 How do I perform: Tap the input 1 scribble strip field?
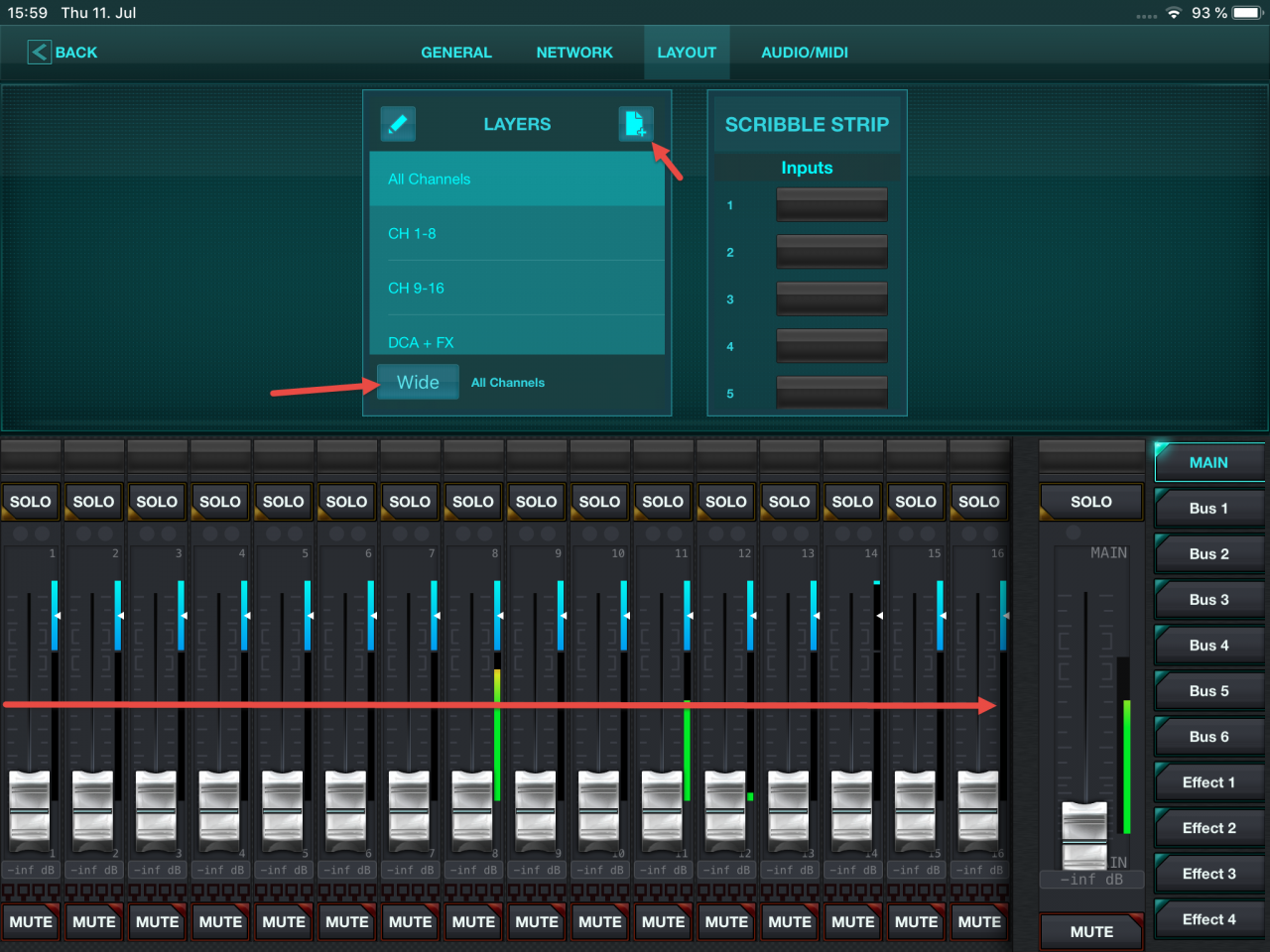[831, 205]
